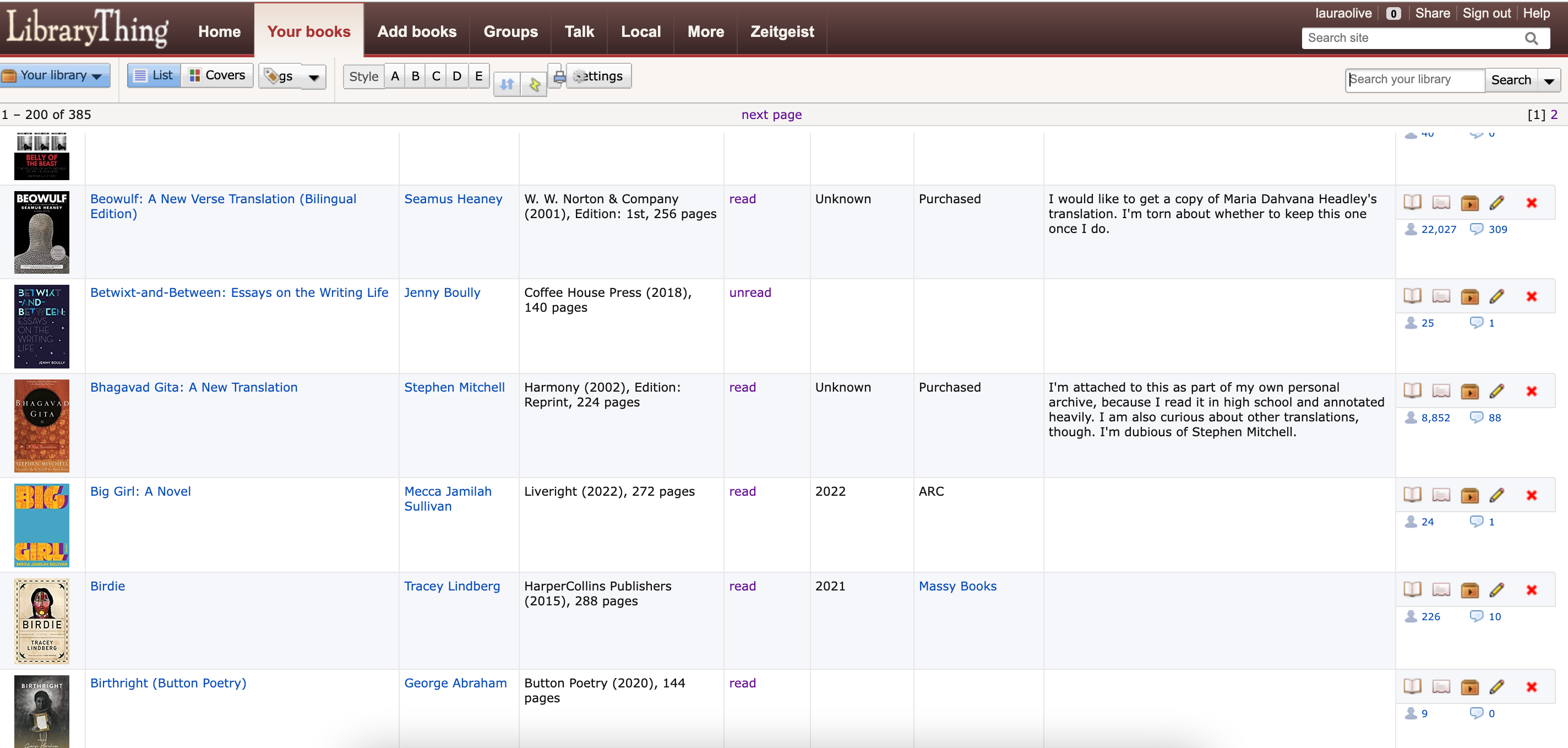
Task: Open the Your library dropdown
Action: pos(55,75)
